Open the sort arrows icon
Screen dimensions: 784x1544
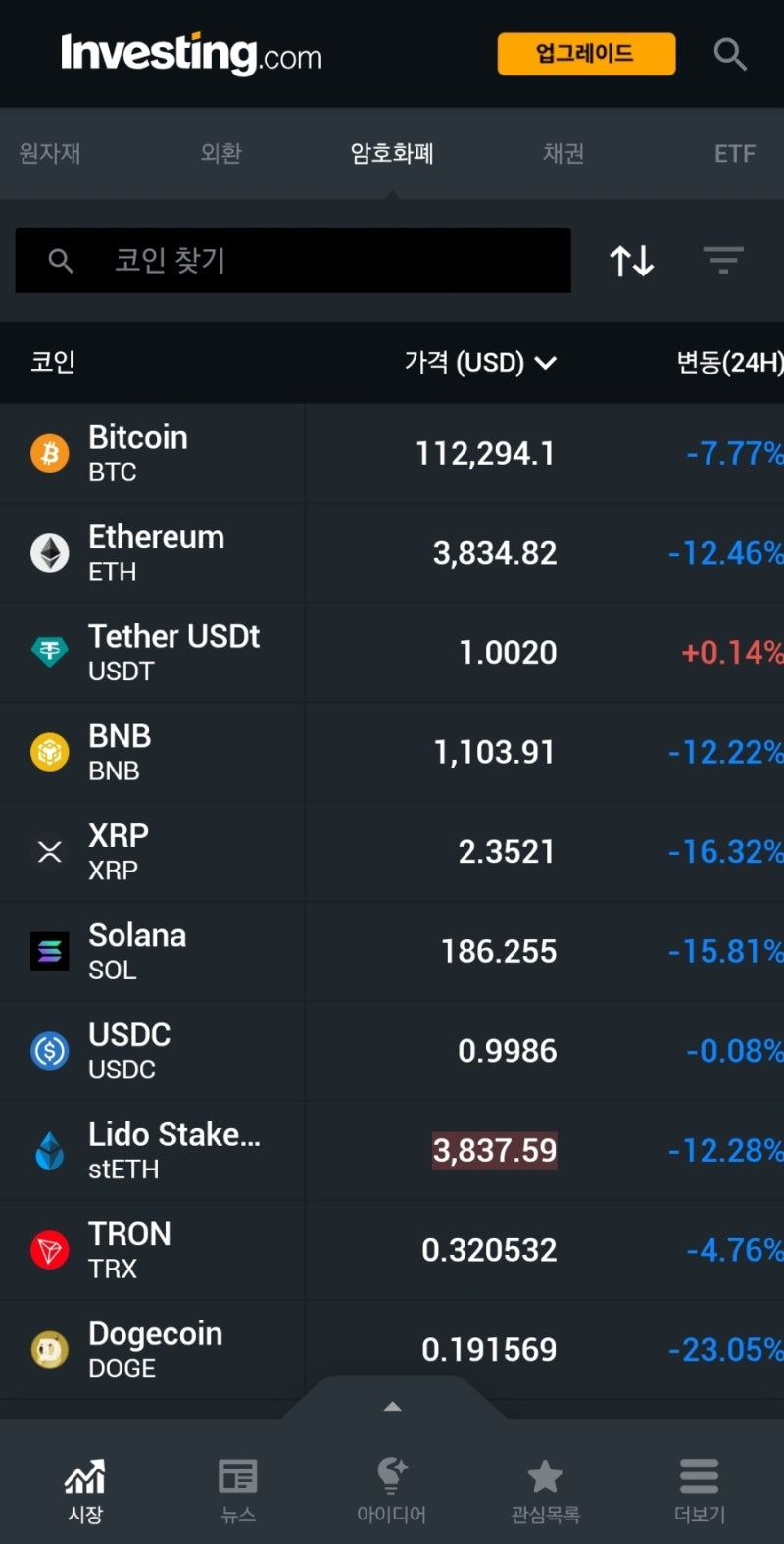click(x=632, y=261)
